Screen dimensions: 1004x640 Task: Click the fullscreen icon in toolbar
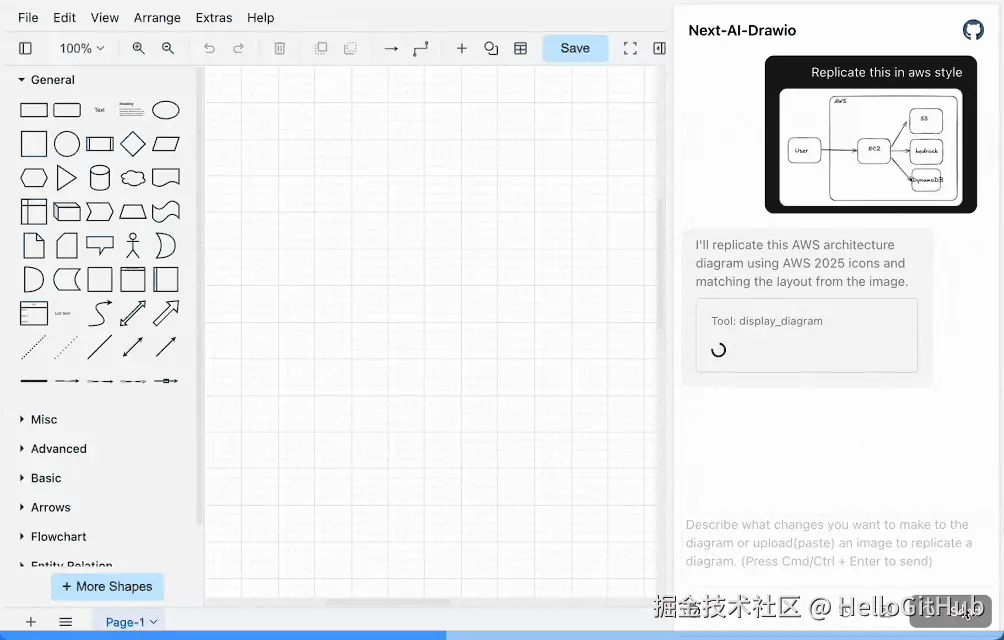[630, 48]
